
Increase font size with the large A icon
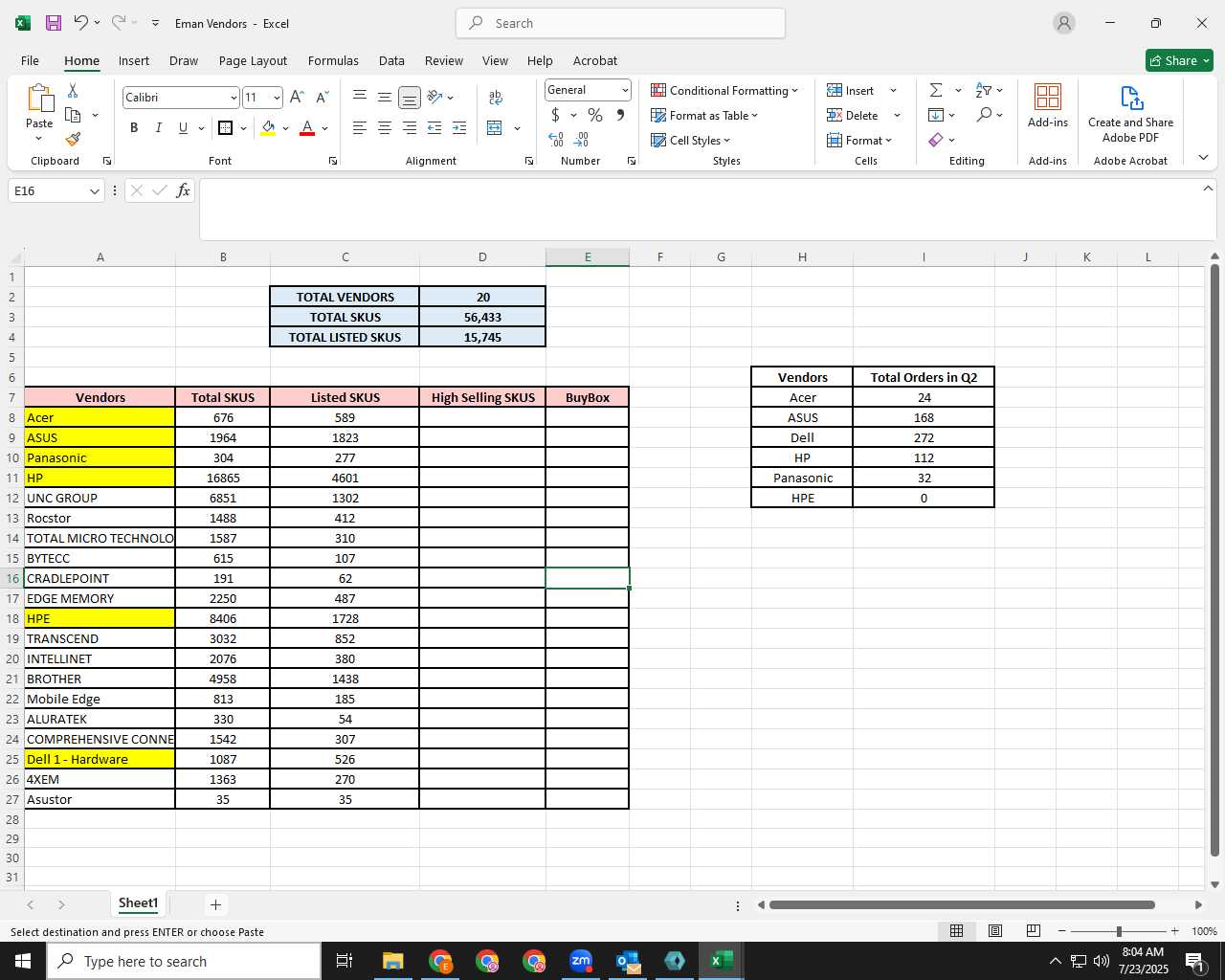297,98
